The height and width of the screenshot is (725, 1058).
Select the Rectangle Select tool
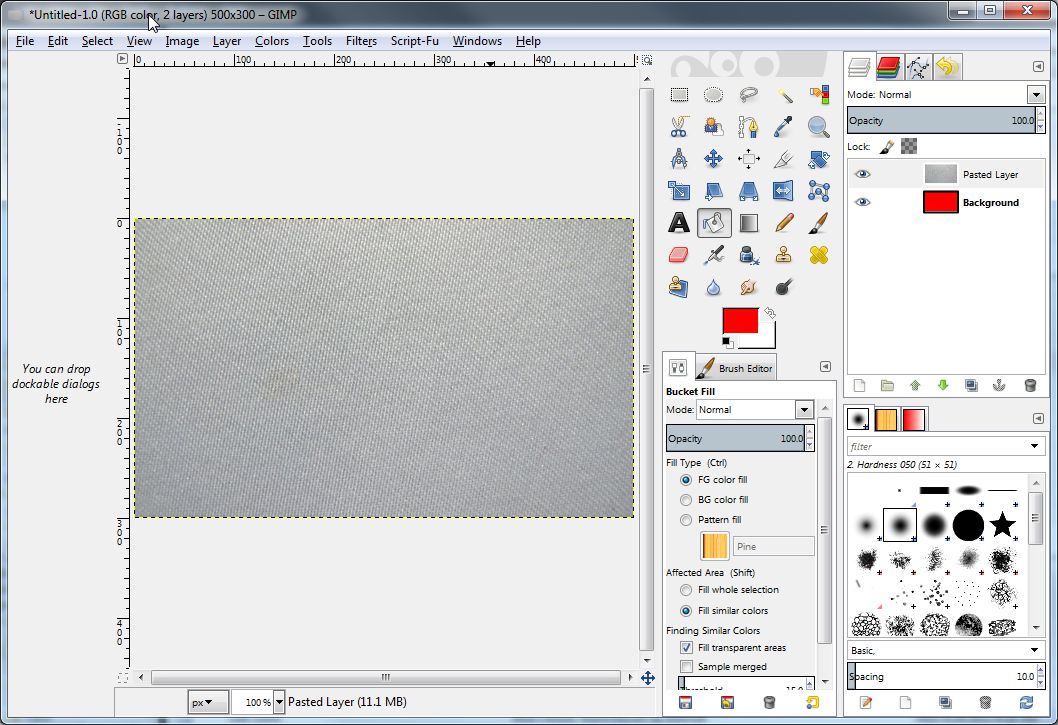[679, 95]
